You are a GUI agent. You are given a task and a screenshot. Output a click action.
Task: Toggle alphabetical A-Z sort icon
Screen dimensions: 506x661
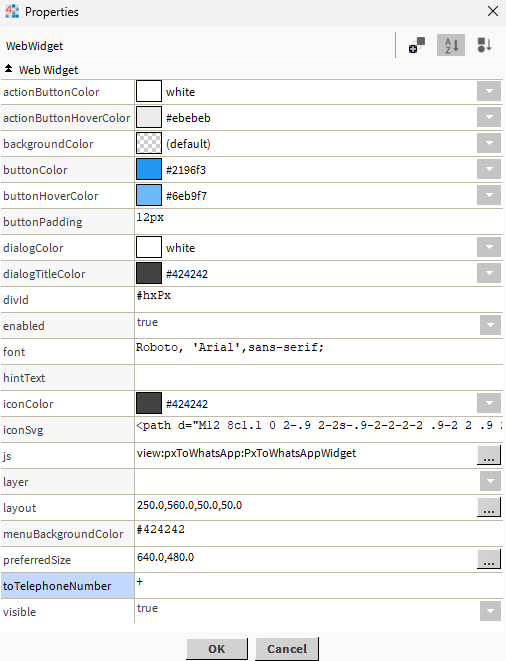pyautogui.click(x=451, y=45)
